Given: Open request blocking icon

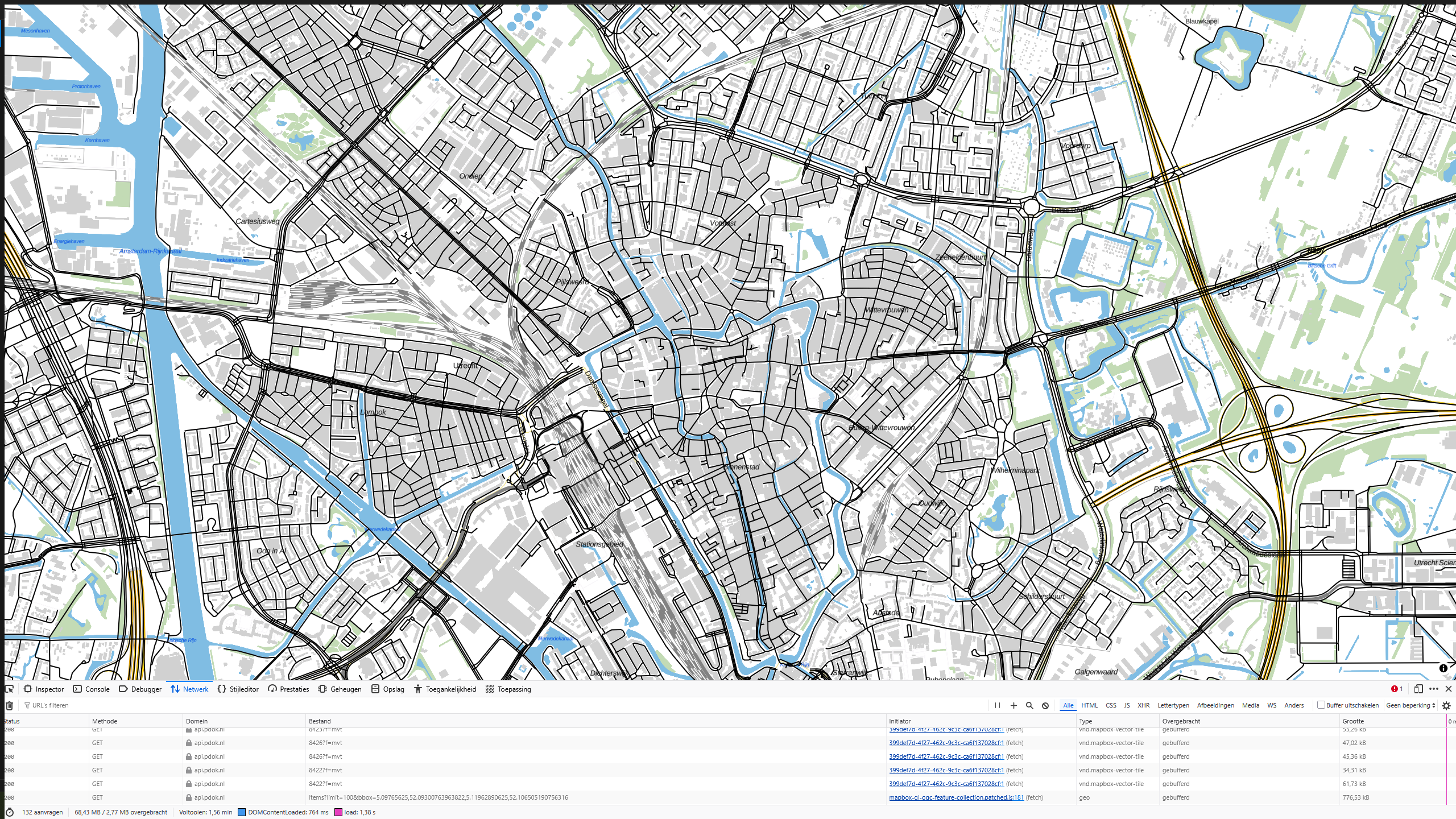Looking at the screenshot, I should point(1045,705).
